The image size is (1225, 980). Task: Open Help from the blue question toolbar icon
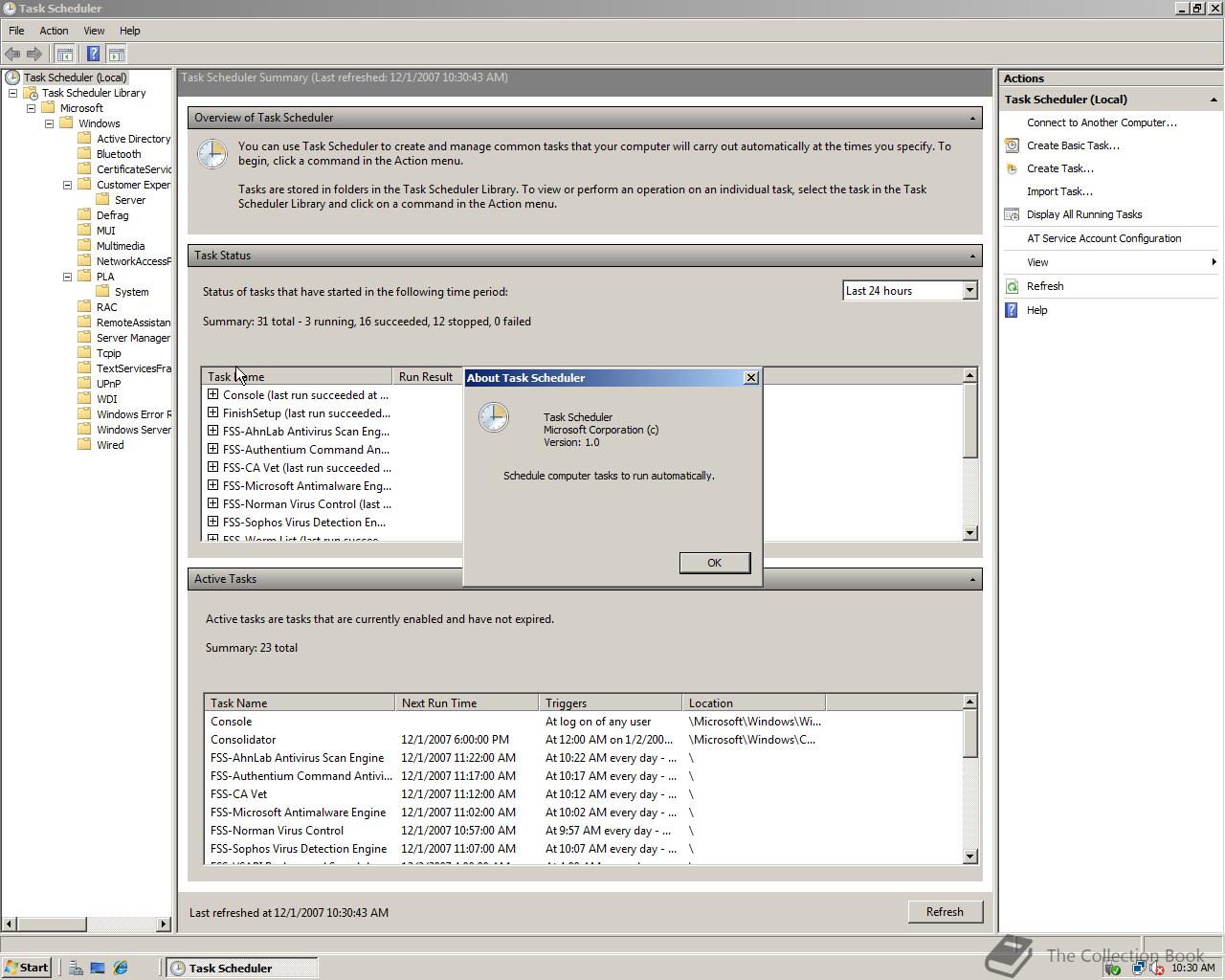tap(93, 55)
